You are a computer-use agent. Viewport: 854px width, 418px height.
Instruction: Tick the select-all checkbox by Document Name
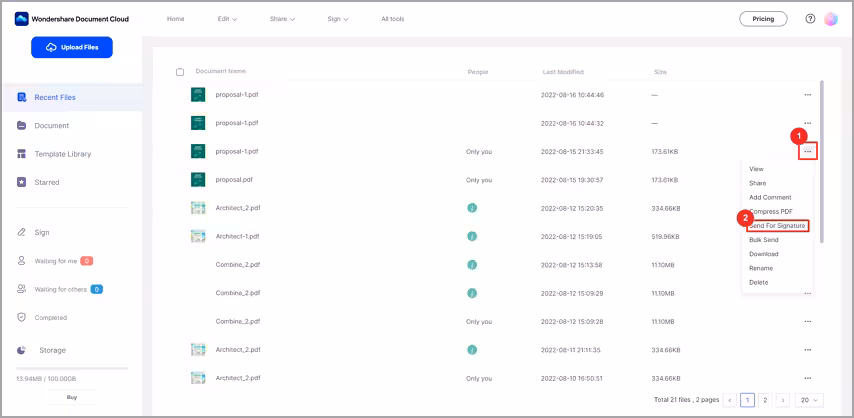point(180,72)
